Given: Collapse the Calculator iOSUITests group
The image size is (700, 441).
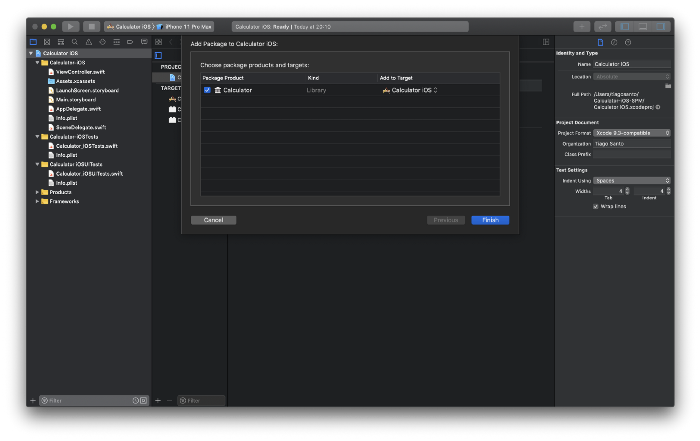Looking at the screenshot, I should tap(38, 164).
